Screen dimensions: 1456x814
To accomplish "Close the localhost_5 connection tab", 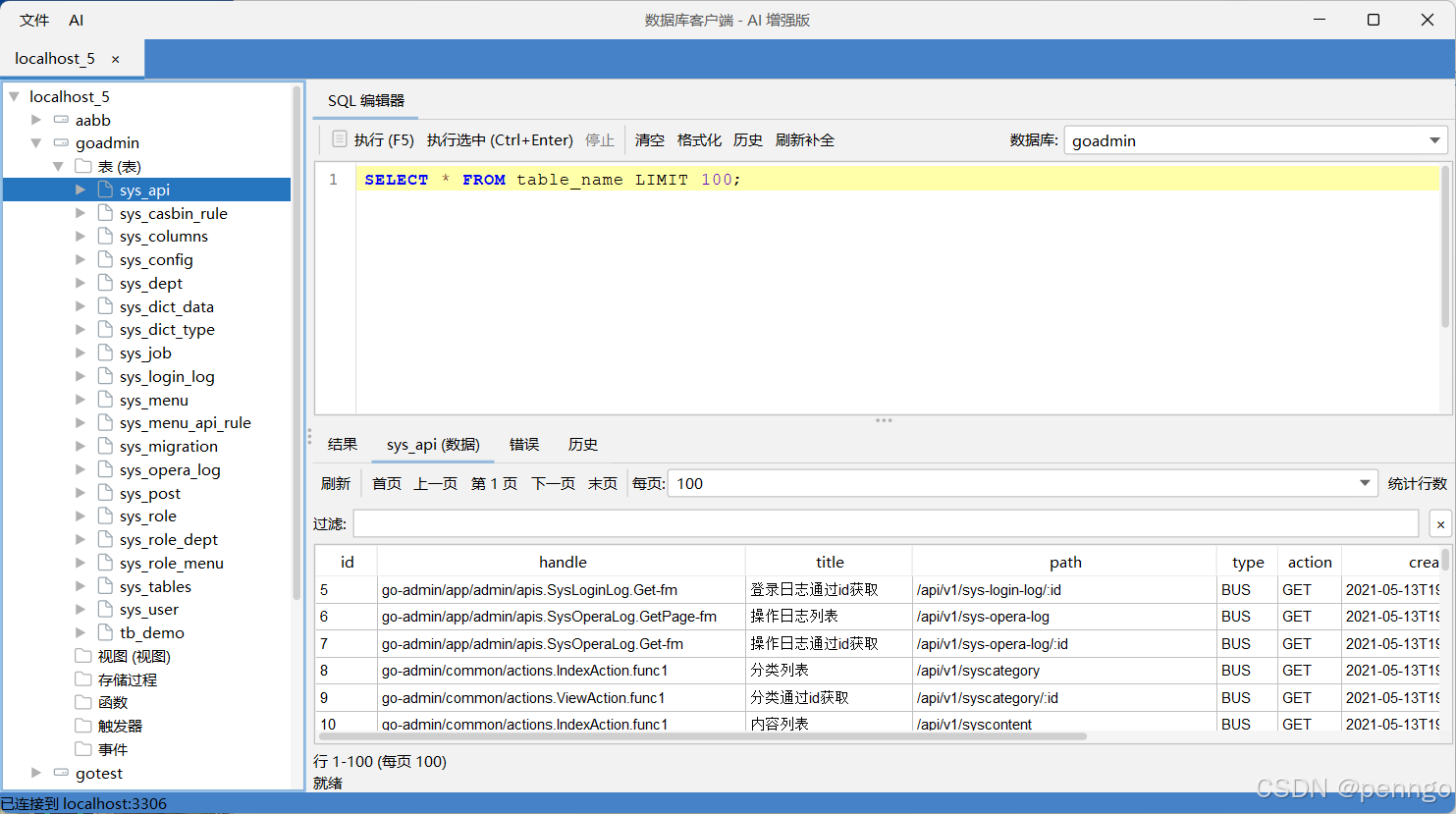I will click(x=115, y=59).
